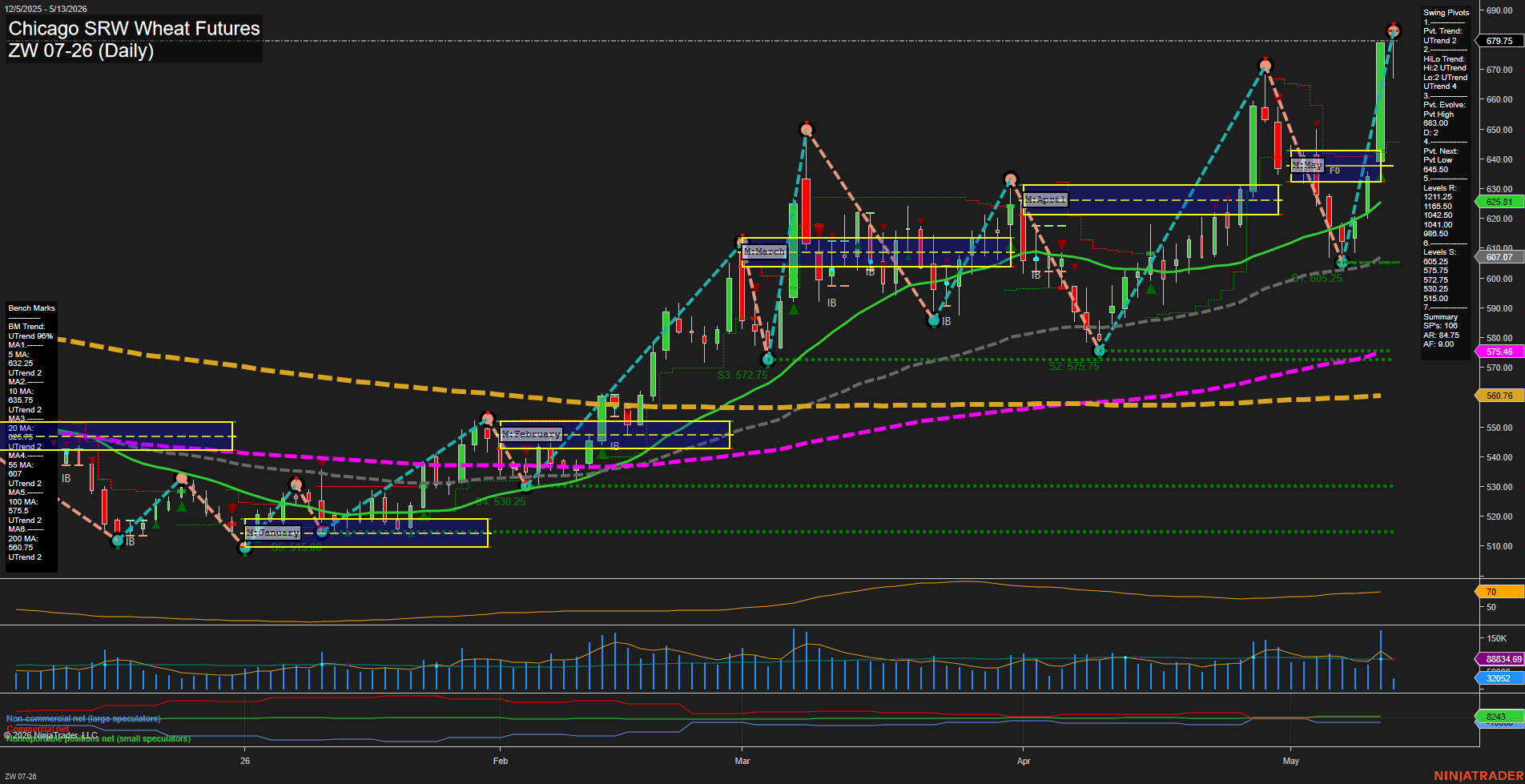Click the 12/5/2025 - 5/13/2026 date range text
The width and height of the screenshot is (1525, 784).
click(x=46, y=9)
